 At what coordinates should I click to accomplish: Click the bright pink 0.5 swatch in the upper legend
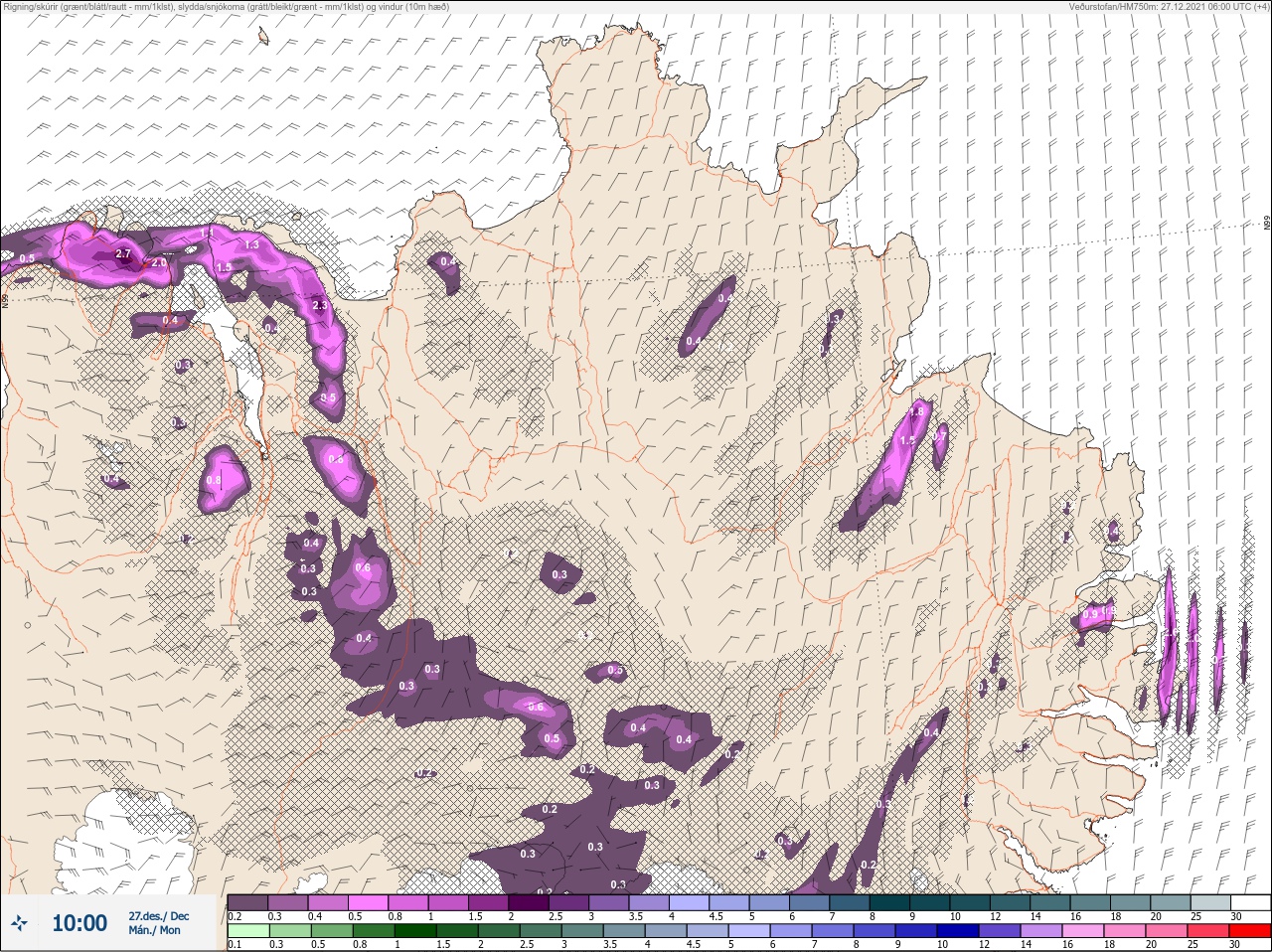point(368,902)
